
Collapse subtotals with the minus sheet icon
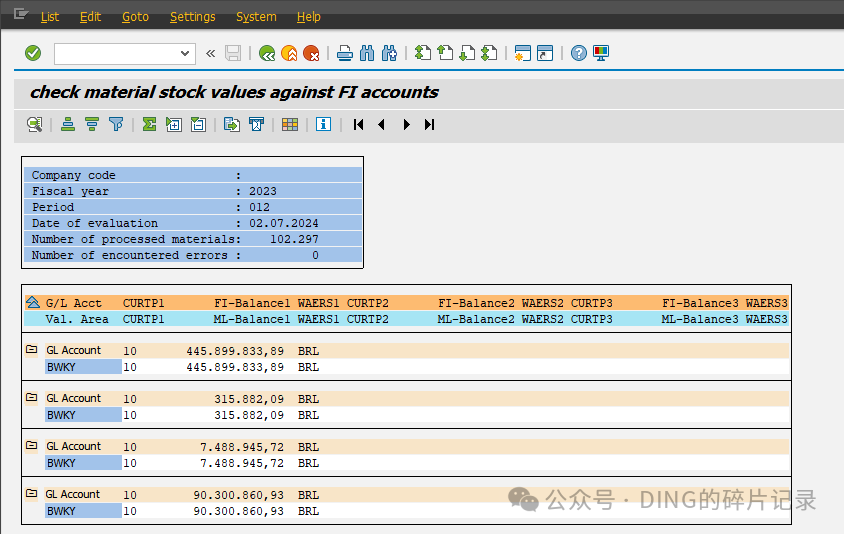(198, 125)
